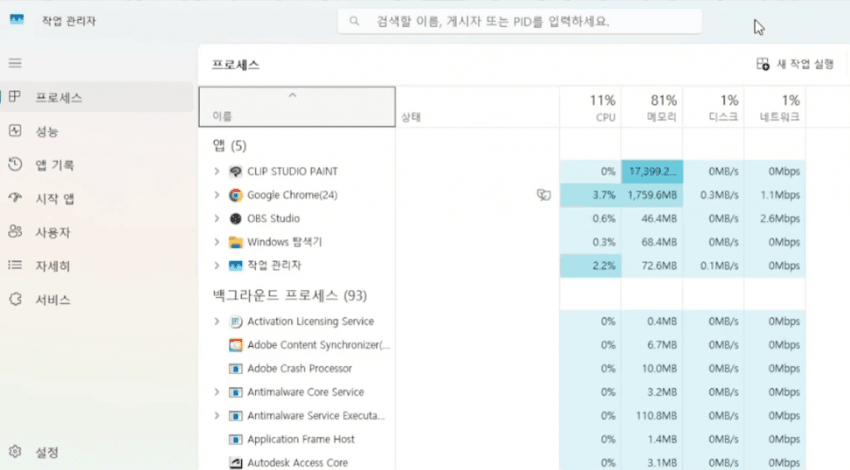
Task: Click the 2.2% CPU cell
Action: pyautogui.click(x=590, y=266)
